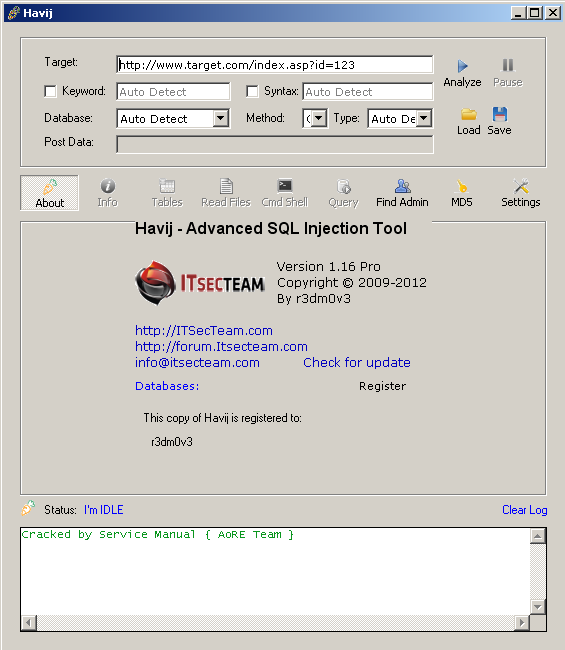
Task: Click the Save floppy disk icon
Action: (500, 114)
